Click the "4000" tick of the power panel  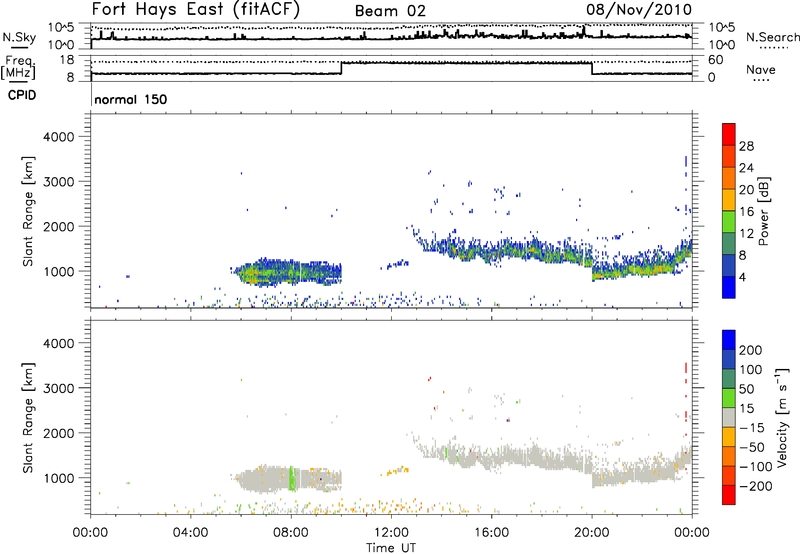point(58,137)
